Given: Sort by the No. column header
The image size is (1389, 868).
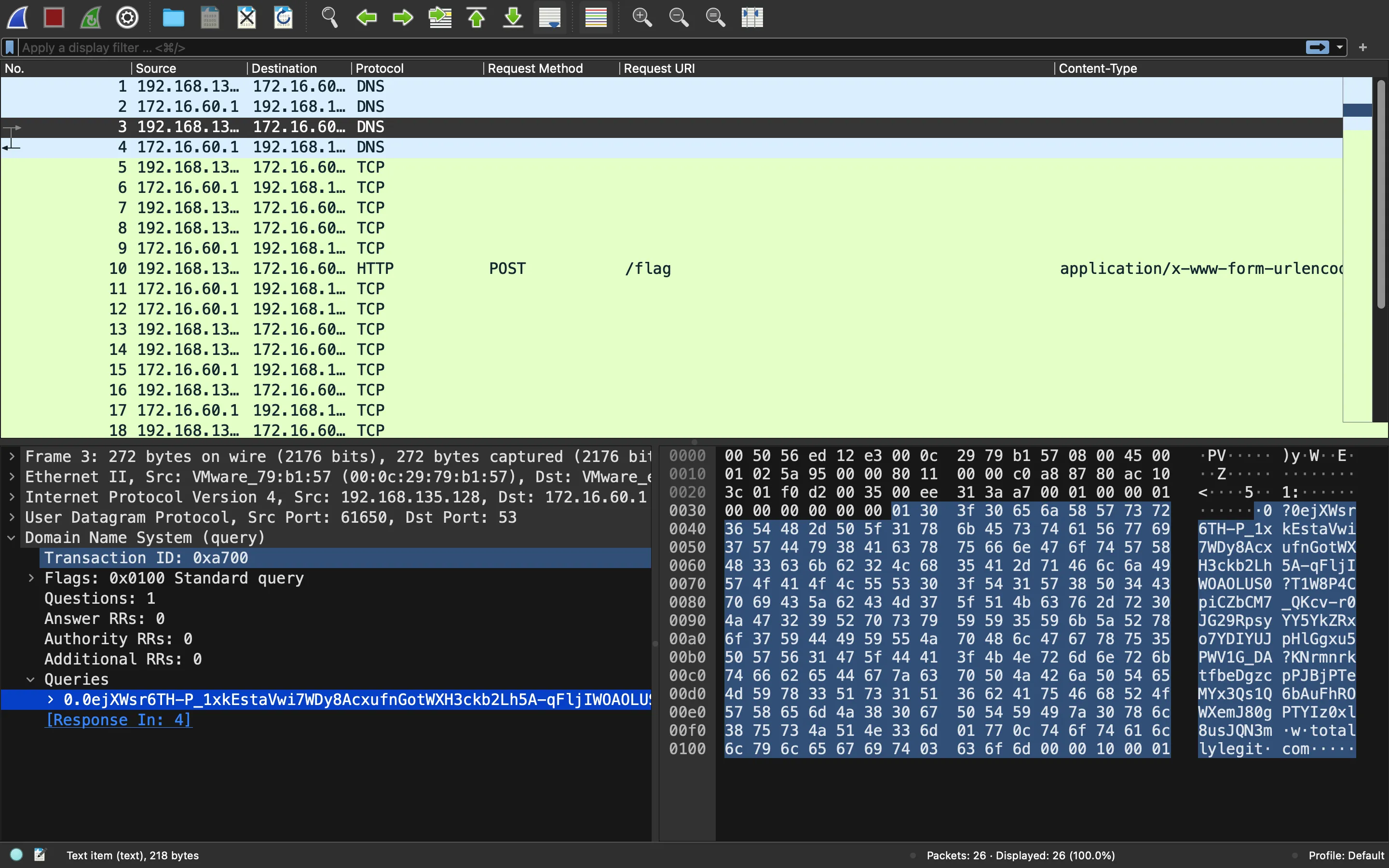Looking at the screenshot, I should click(x=66, y=68).
